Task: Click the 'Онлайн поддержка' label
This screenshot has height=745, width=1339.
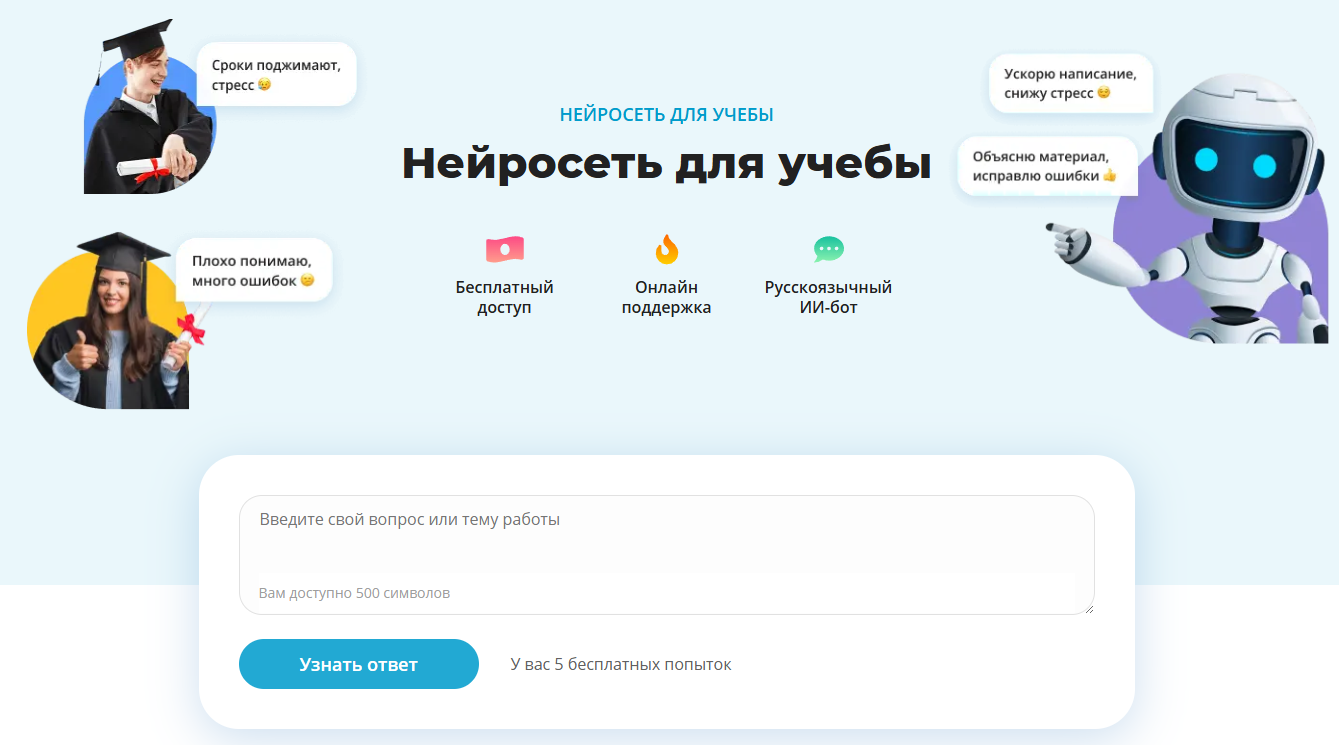Action: (x=666, y=298)
